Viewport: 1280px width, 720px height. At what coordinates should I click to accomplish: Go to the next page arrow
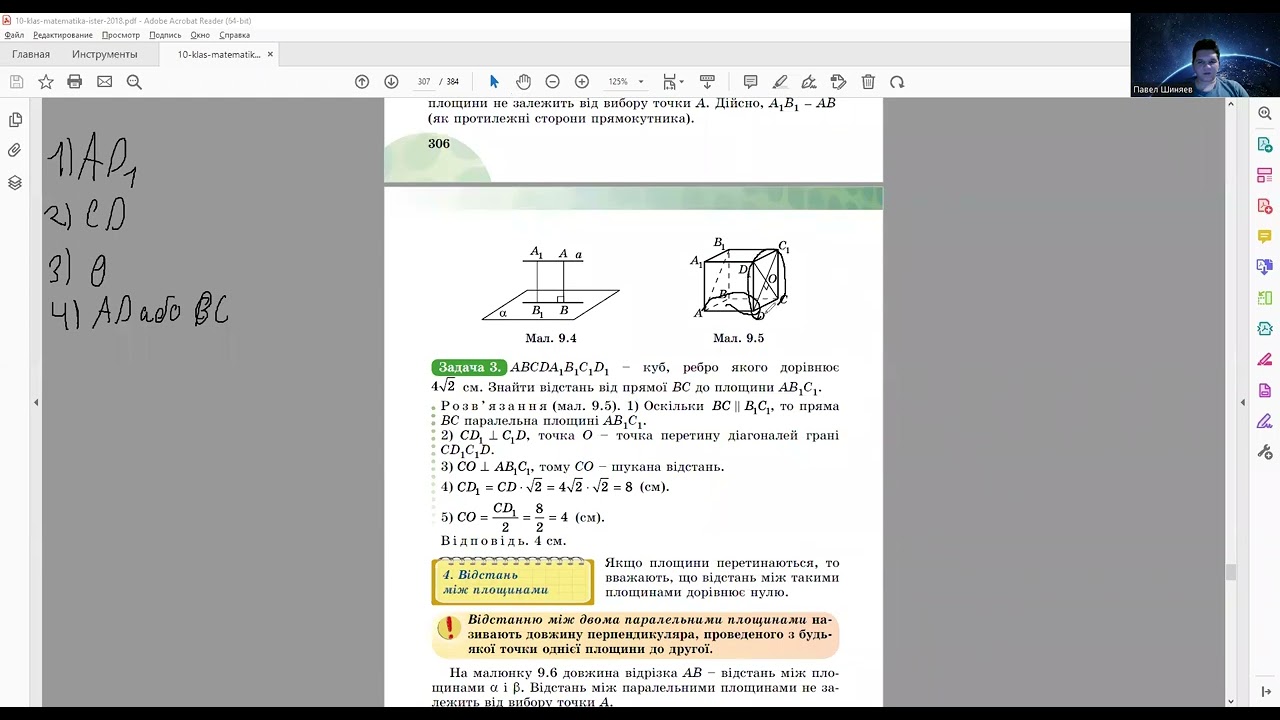(x=391, y=82)
